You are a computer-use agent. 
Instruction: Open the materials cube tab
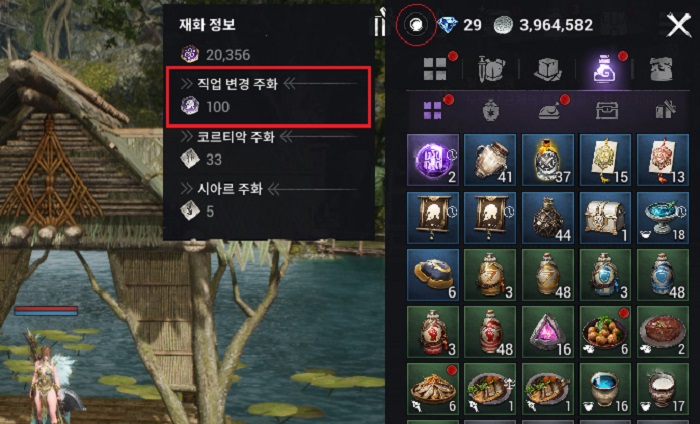coord(547,69)
